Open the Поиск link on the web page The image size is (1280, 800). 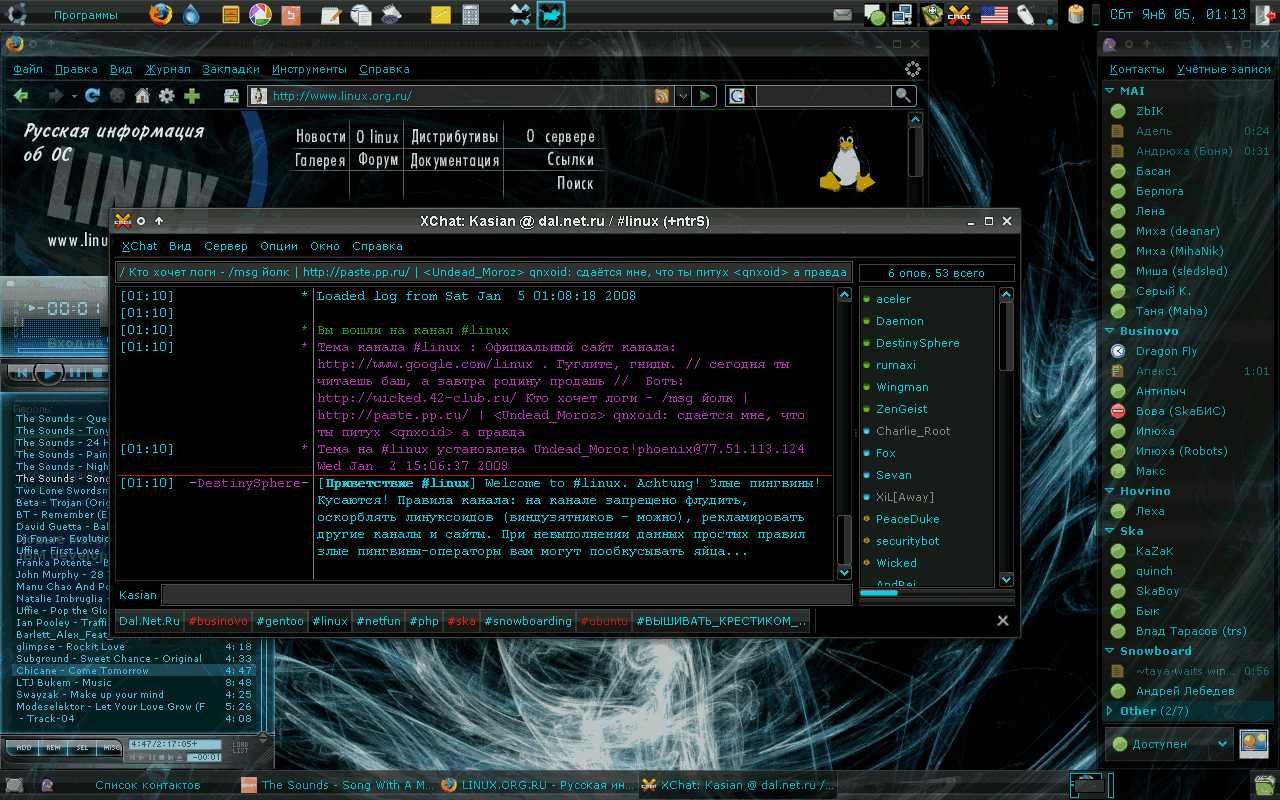pos(575,184)
